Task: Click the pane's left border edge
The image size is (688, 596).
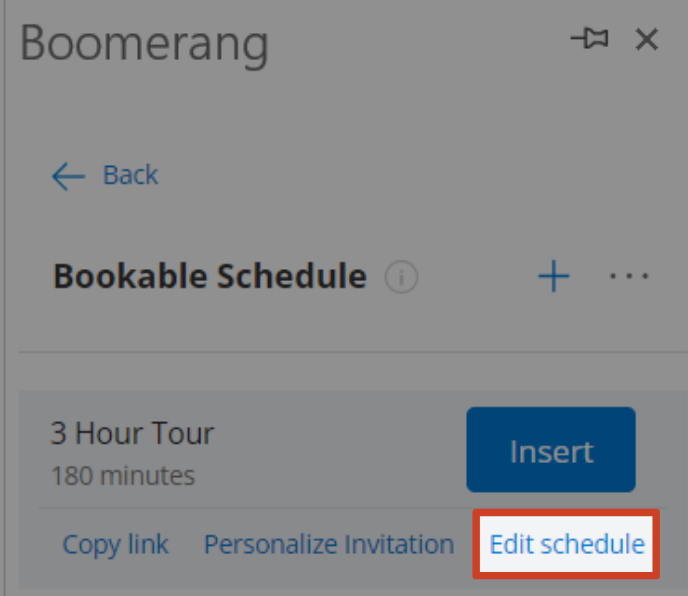Action: (x=4, y=298)
